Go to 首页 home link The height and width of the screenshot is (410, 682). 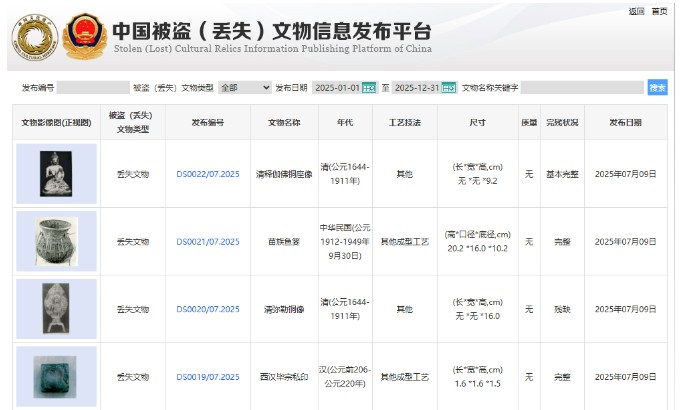click(659, 11)
